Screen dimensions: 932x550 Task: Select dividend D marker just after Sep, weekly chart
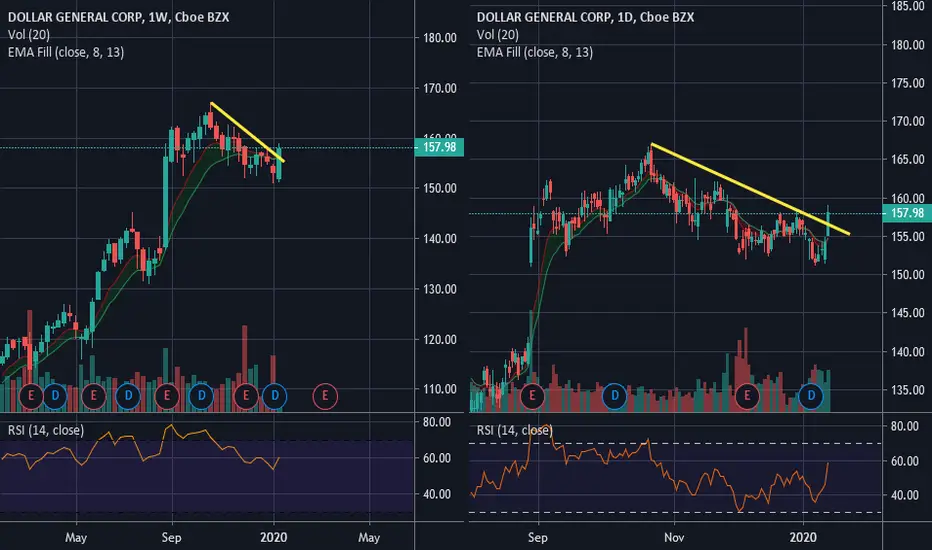tap(201, 396)
